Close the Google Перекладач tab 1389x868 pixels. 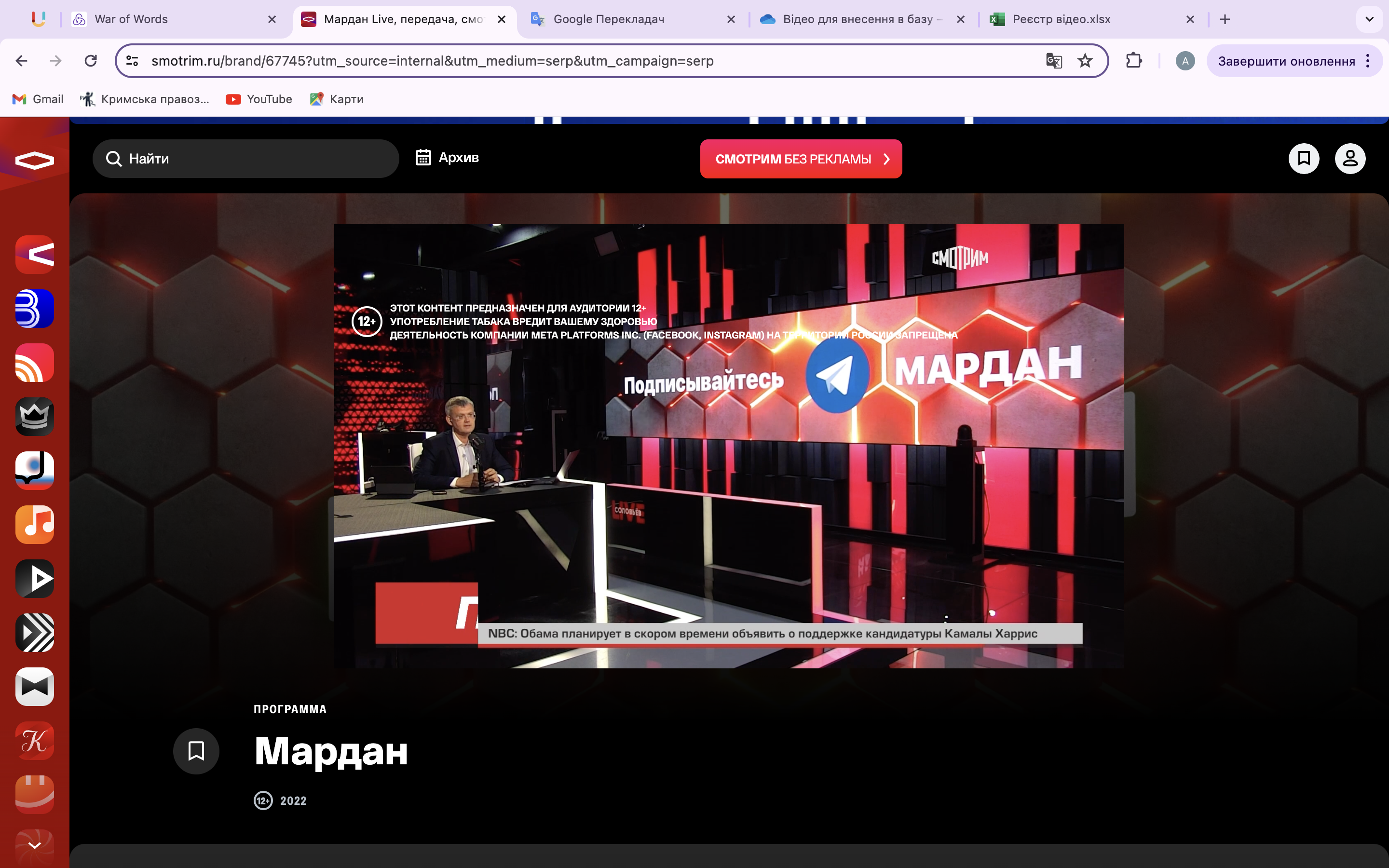coord(731,19)
